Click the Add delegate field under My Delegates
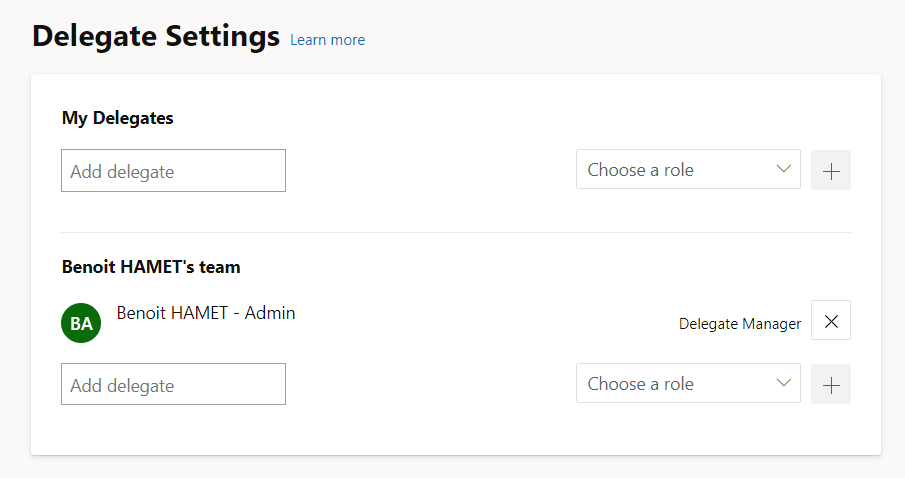The height and width of the screenshot is (478, 905). click(173, 171)
